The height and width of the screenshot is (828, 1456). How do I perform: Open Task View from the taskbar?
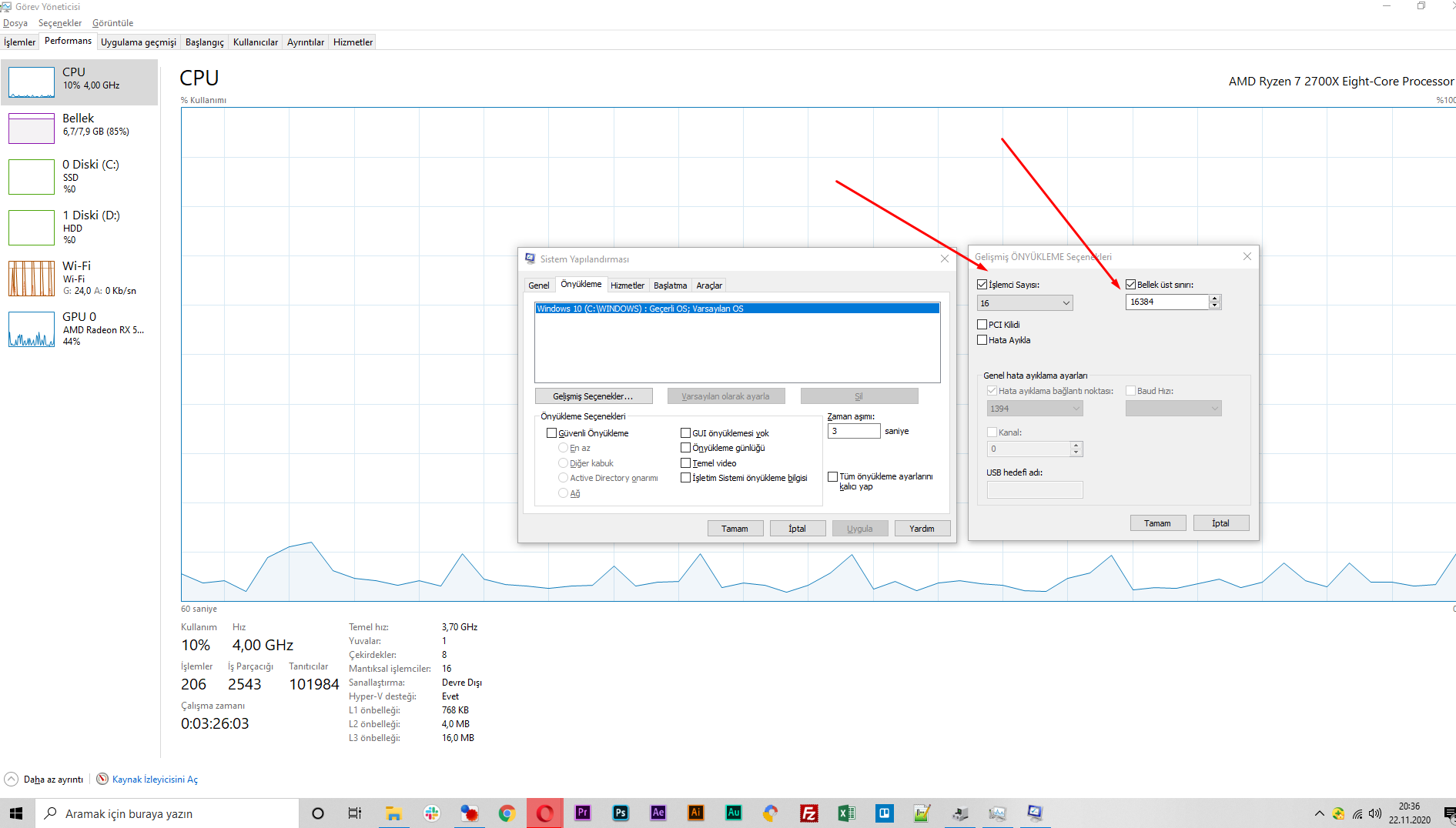pyautogui.click(x=355, y=813)
